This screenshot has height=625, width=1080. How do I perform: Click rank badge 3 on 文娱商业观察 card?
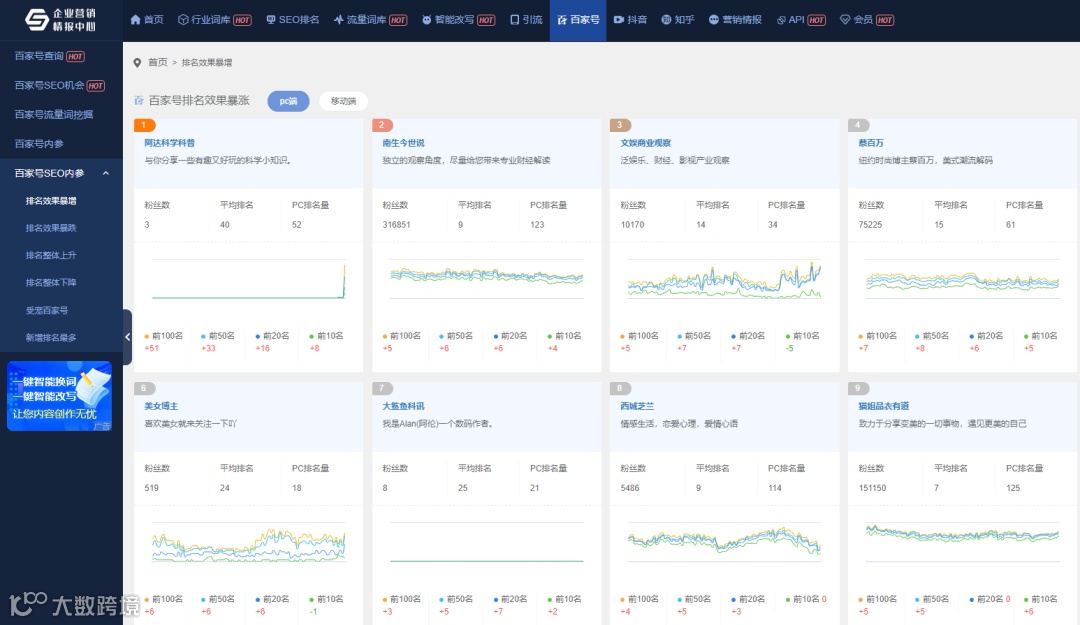620,125
